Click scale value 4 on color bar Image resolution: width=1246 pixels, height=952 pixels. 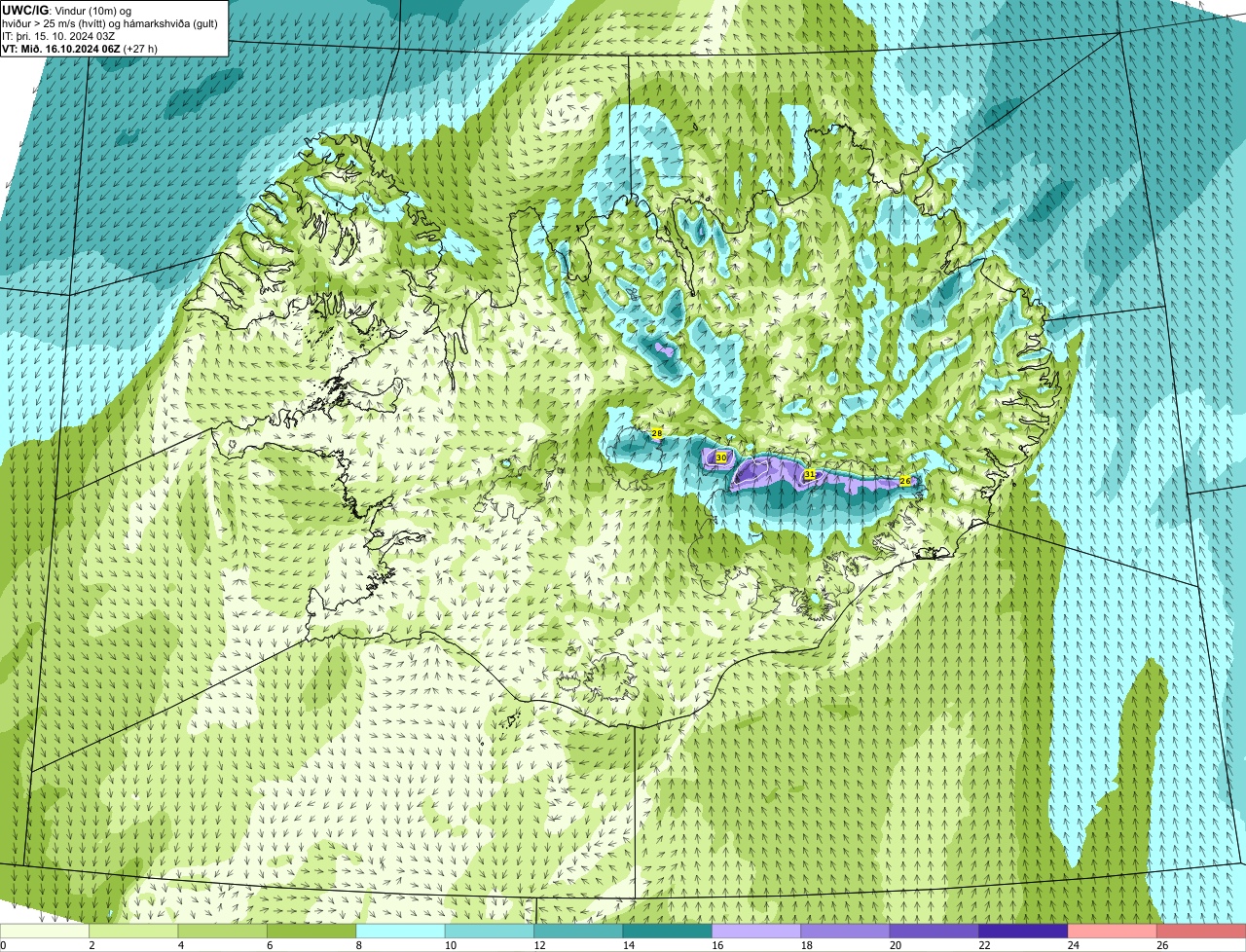pyautogui.click(x=181, y=945)
